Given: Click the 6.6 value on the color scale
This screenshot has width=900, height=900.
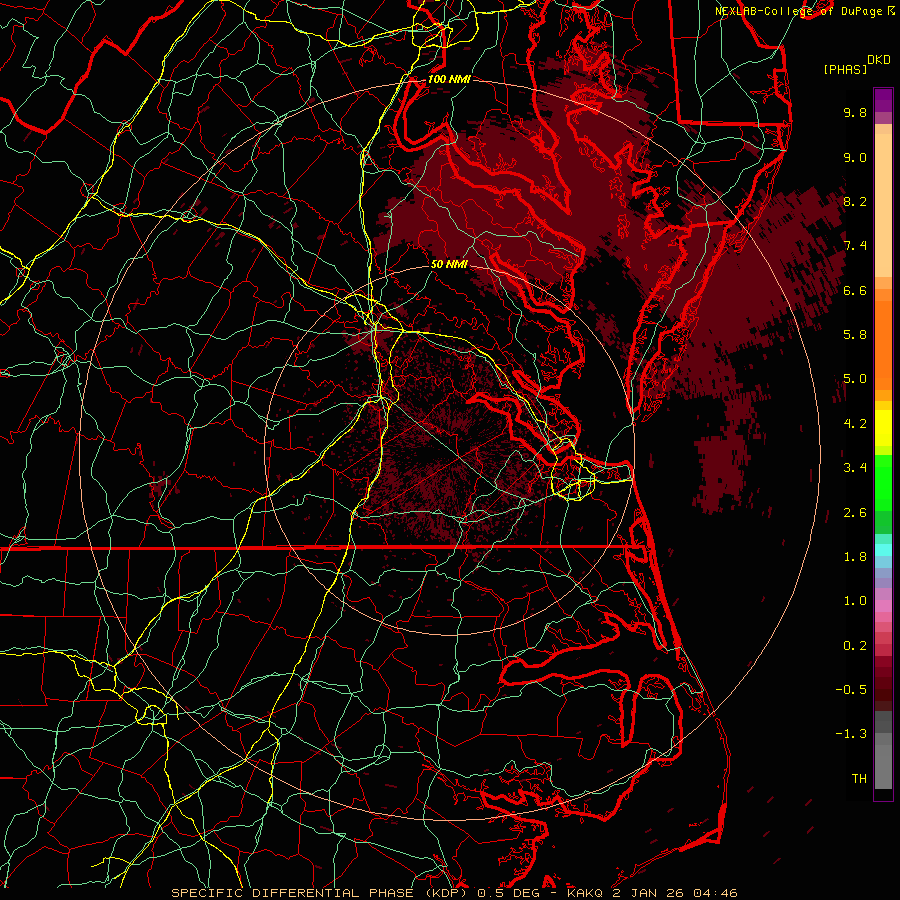Looking at the screenshot, I should pos(855,291).
